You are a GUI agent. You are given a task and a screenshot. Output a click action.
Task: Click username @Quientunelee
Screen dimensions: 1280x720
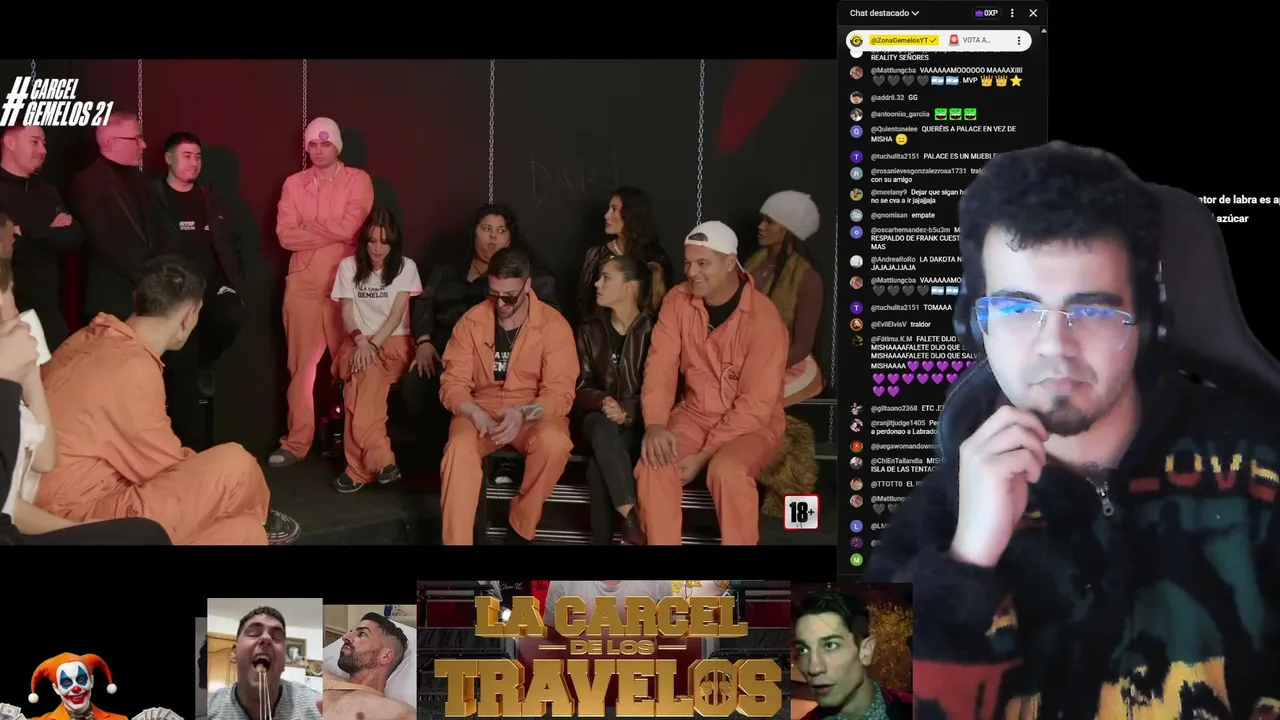(894, 129)
